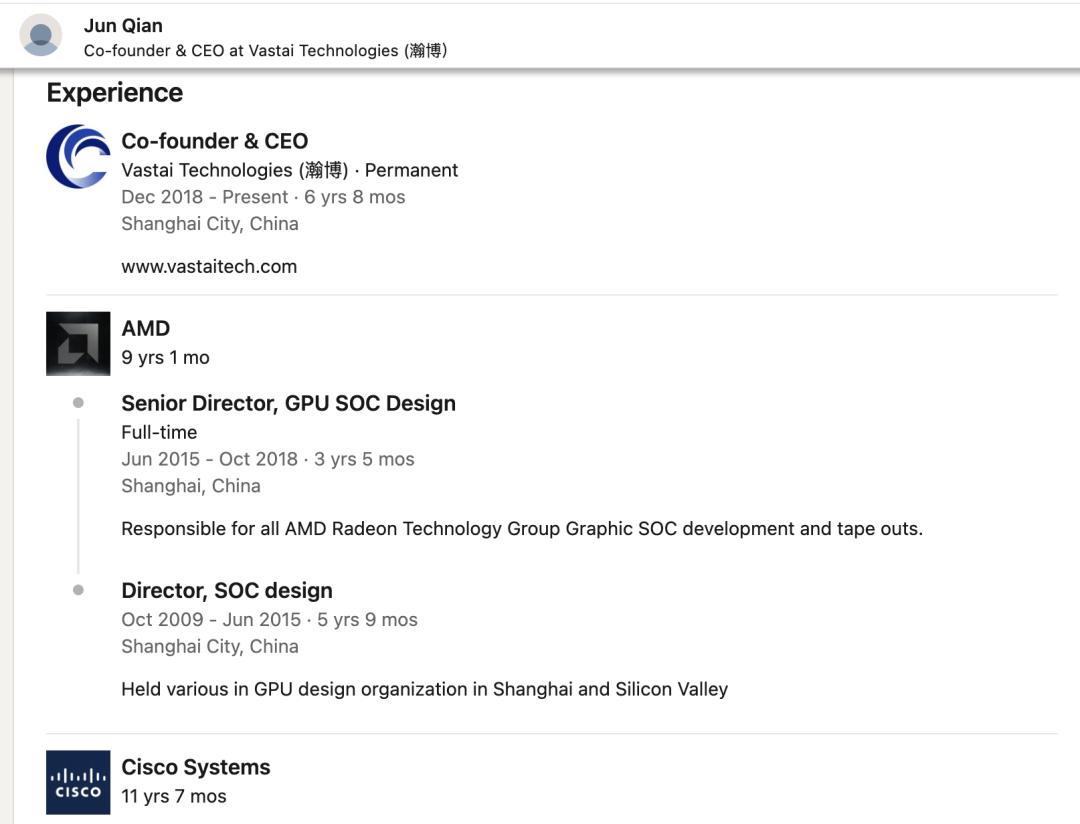The height and width of the screenshot is (824, 1080).
Task: Click the Director, SOC design timeline bullet
Action: pyautogui.click(x=78, y=590)
